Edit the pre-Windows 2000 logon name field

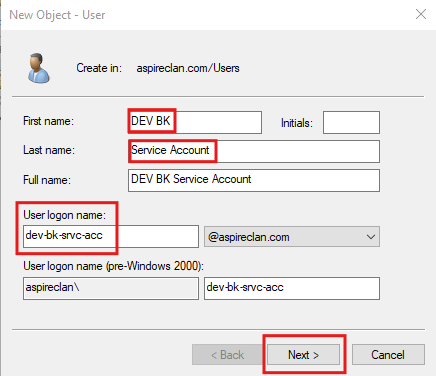(x=292, y=288)
